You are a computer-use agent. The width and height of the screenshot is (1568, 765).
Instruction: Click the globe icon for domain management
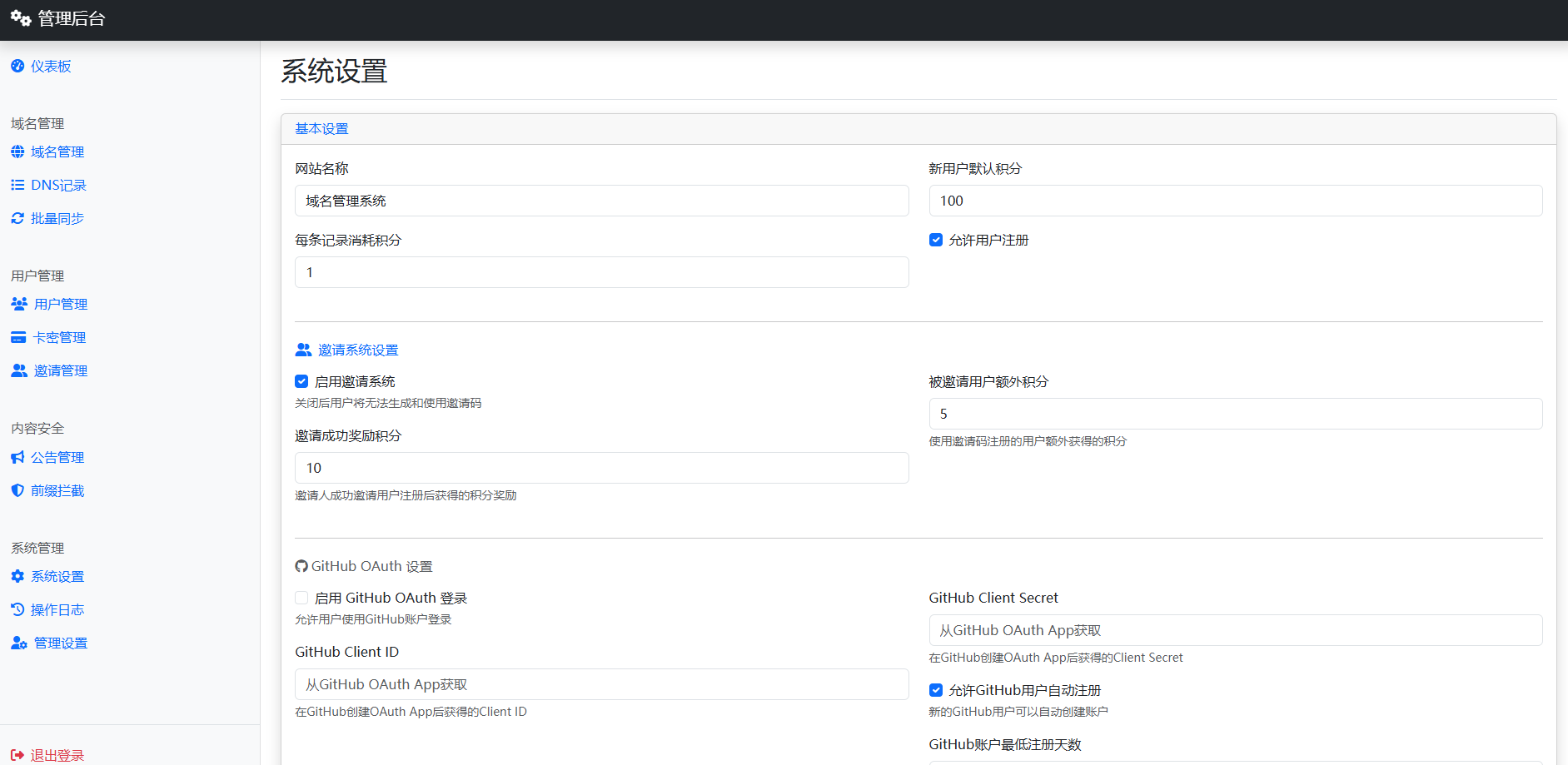pyautogui.click(x=17, y=152)
